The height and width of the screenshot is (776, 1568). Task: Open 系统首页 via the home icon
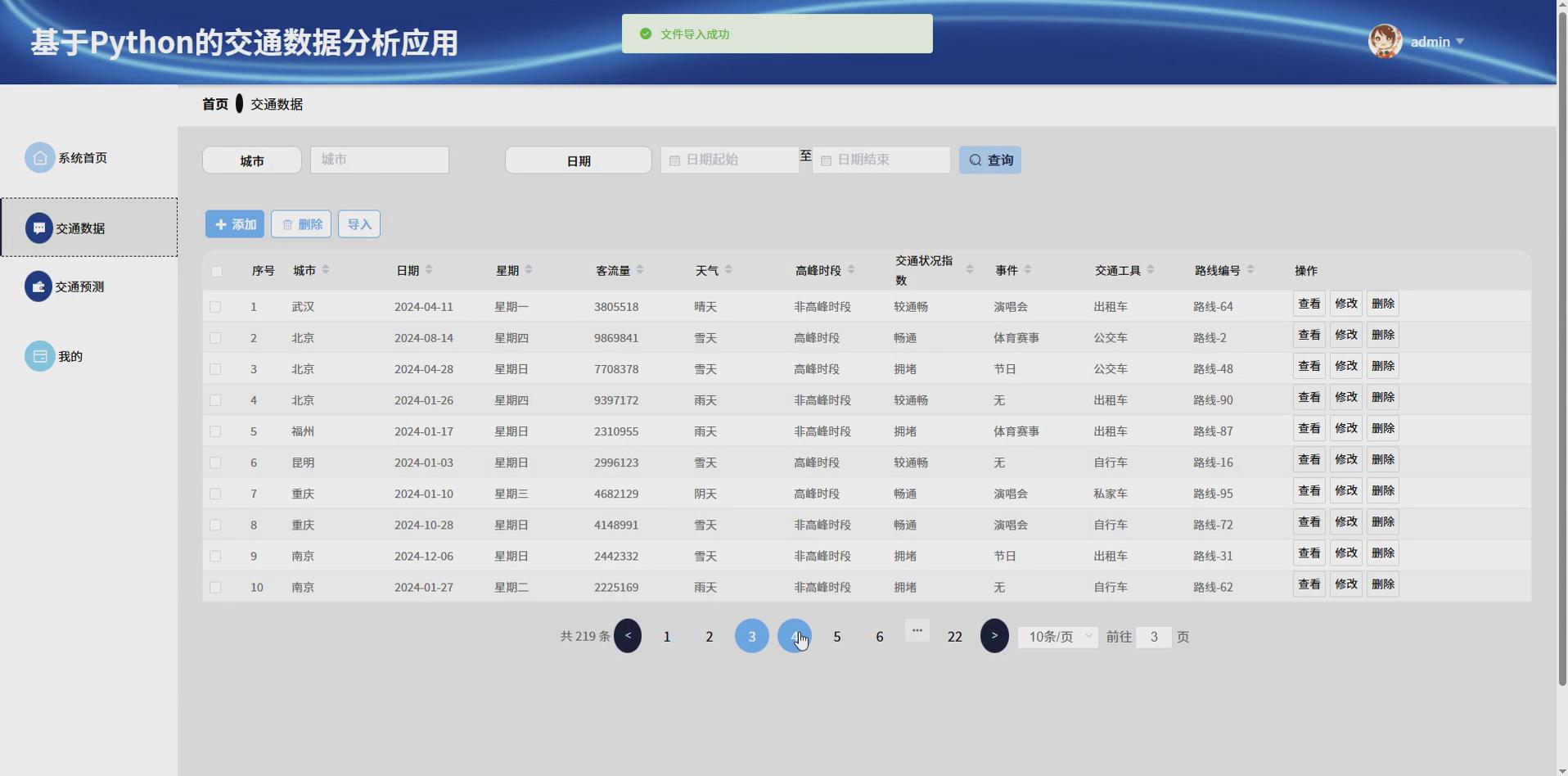[x=39, y=157]
